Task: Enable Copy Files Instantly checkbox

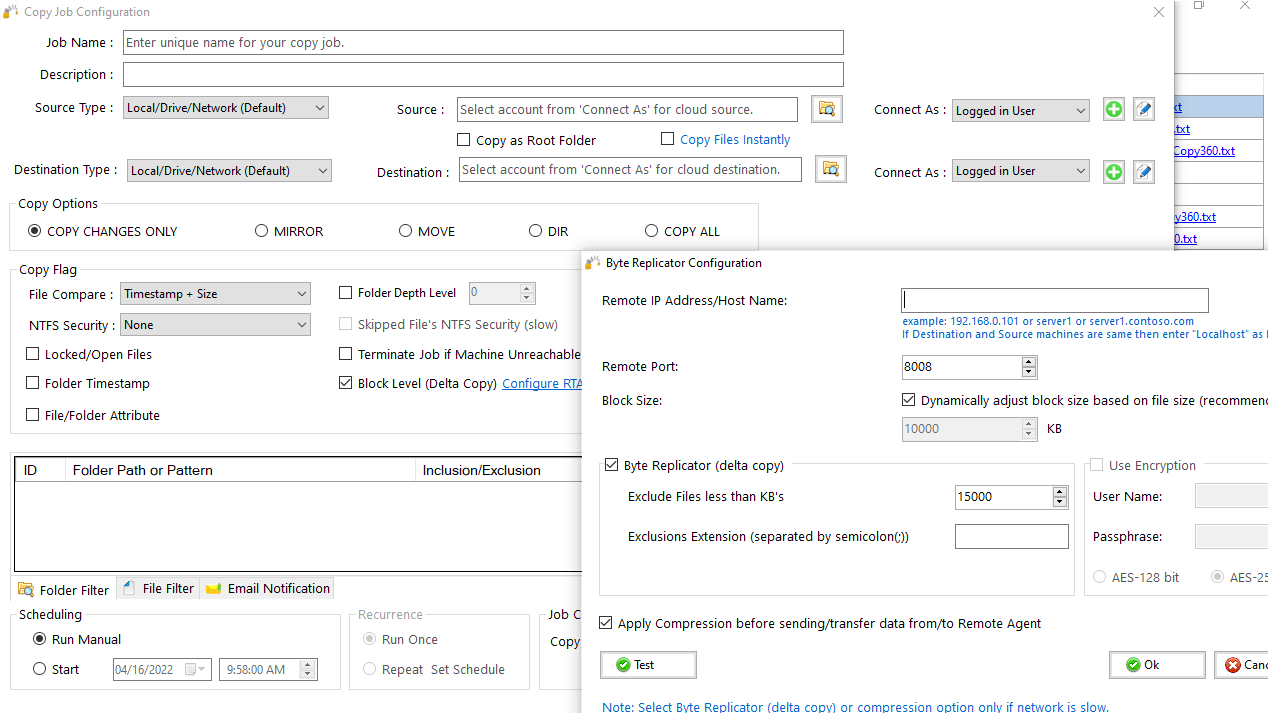Action: pyautogui.click(x=668, y=139)
